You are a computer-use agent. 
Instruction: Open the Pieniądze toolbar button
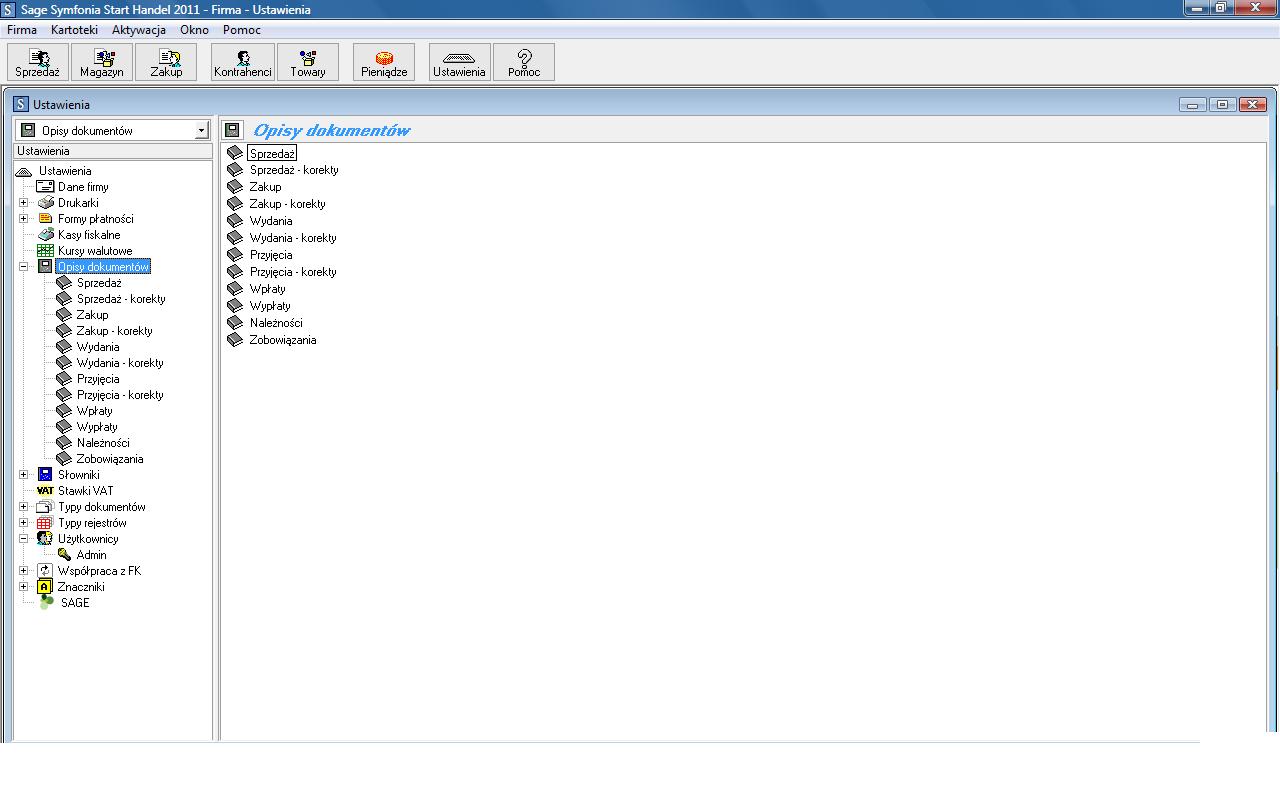click(x=384, y=62)
